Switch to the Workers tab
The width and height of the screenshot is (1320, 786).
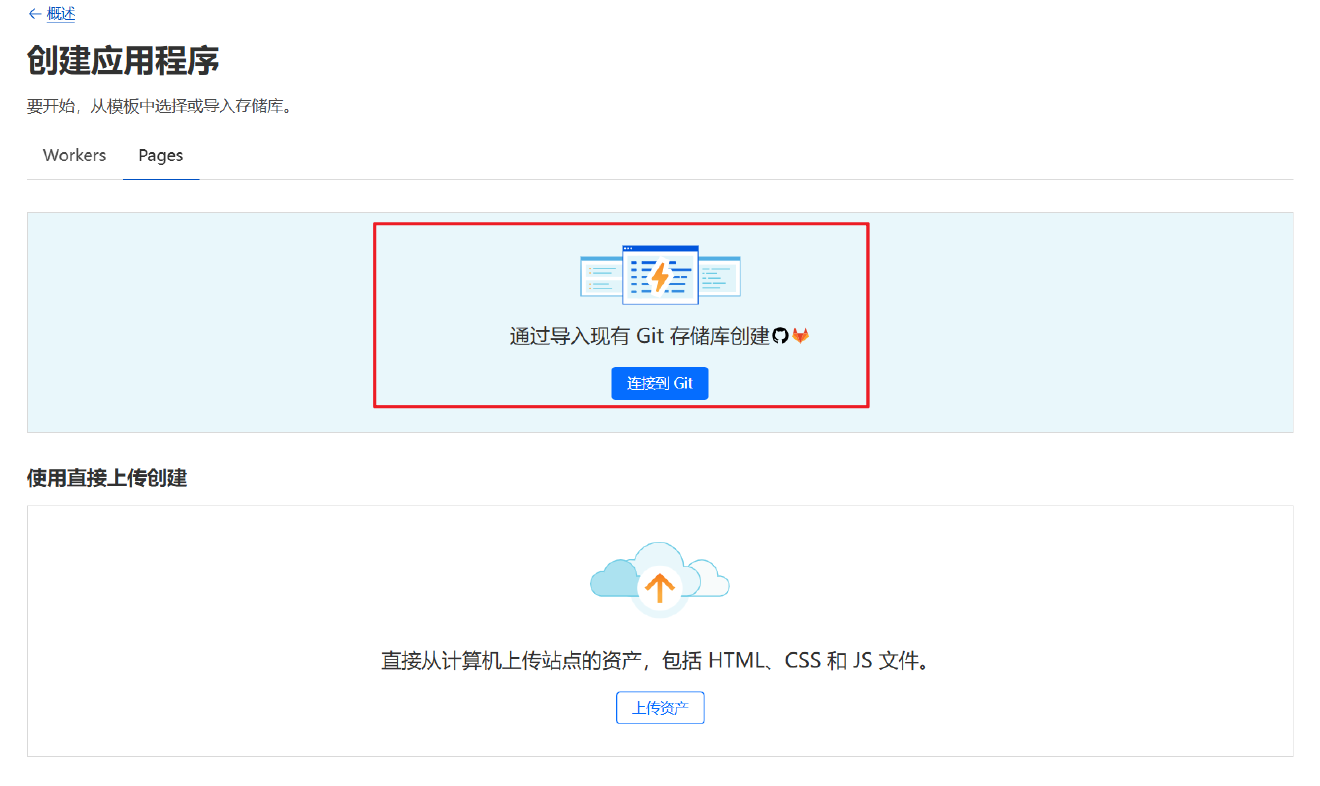click(x=74, y=155)
